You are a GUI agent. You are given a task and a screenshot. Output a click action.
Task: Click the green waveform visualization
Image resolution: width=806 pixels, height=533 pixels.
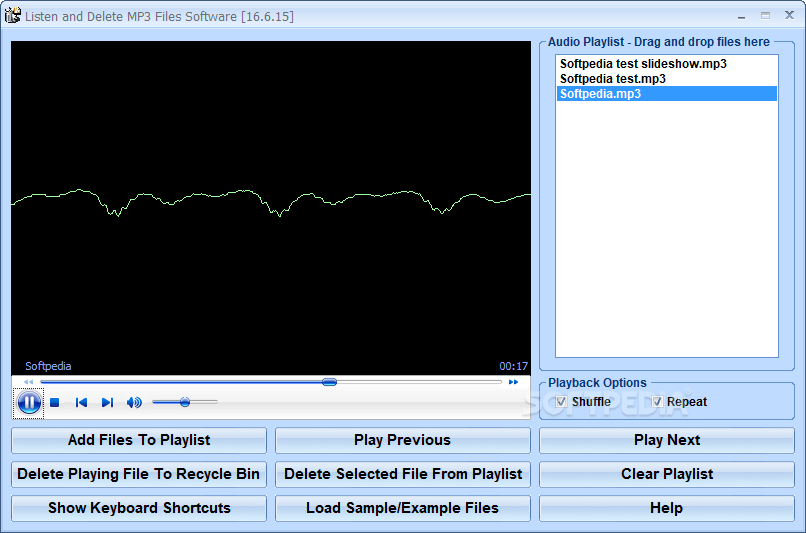tap(271, 203)
